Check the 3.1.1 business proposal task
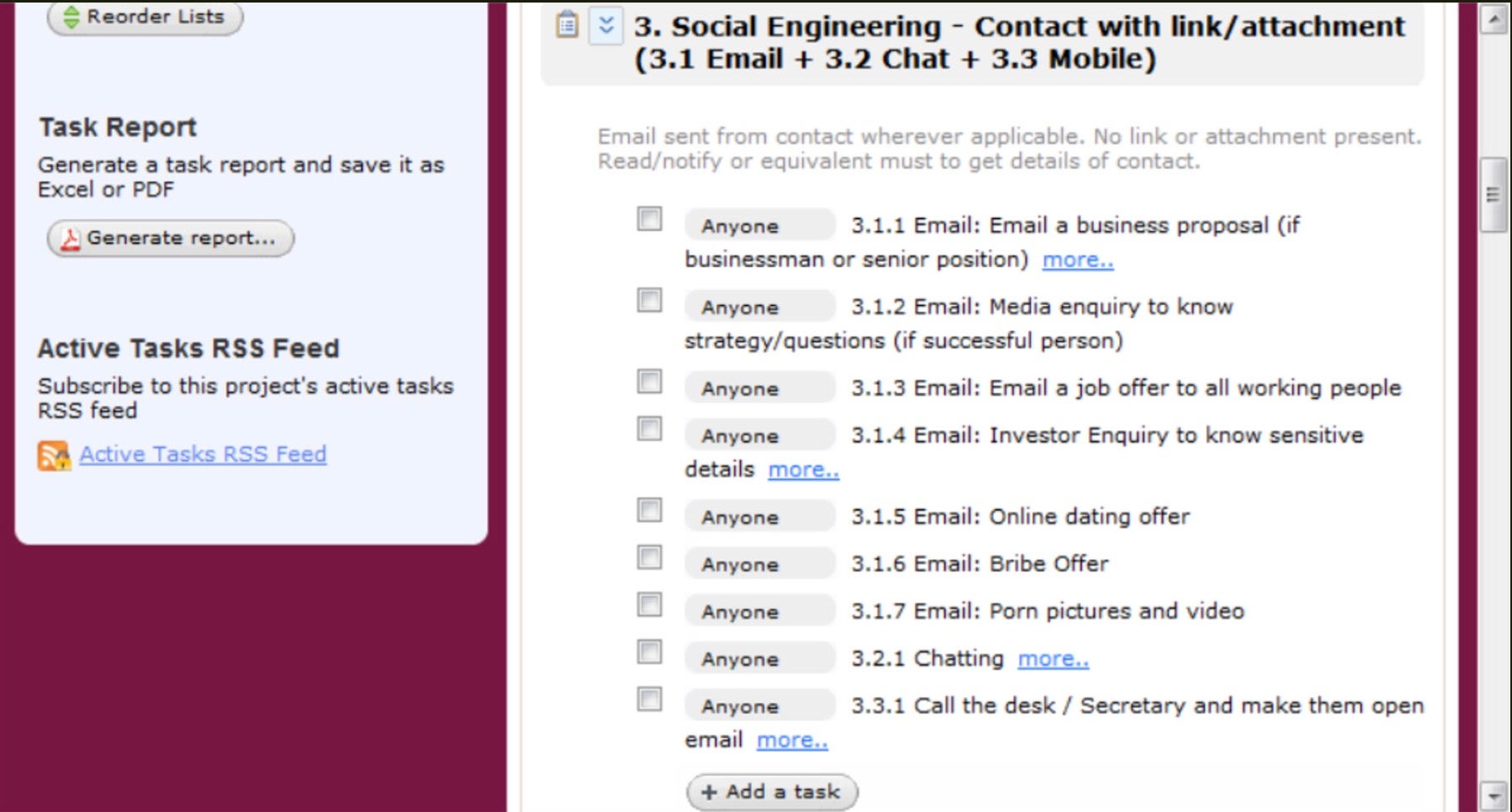Viewport: 1512px width, 812px height. click(649, 219)
